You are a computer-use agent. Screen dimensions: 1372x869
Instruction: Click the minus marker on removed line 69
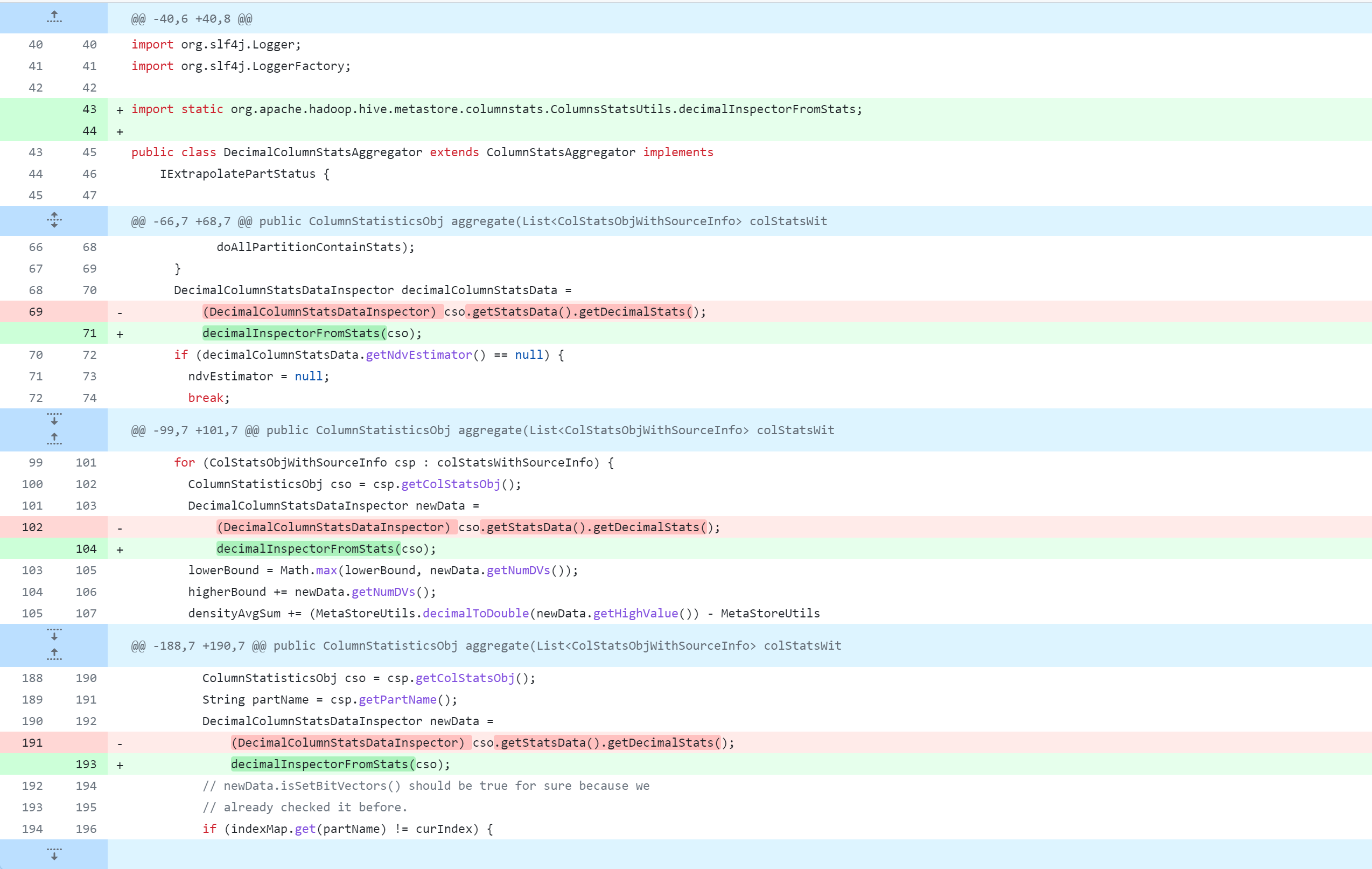click(120, 313)
